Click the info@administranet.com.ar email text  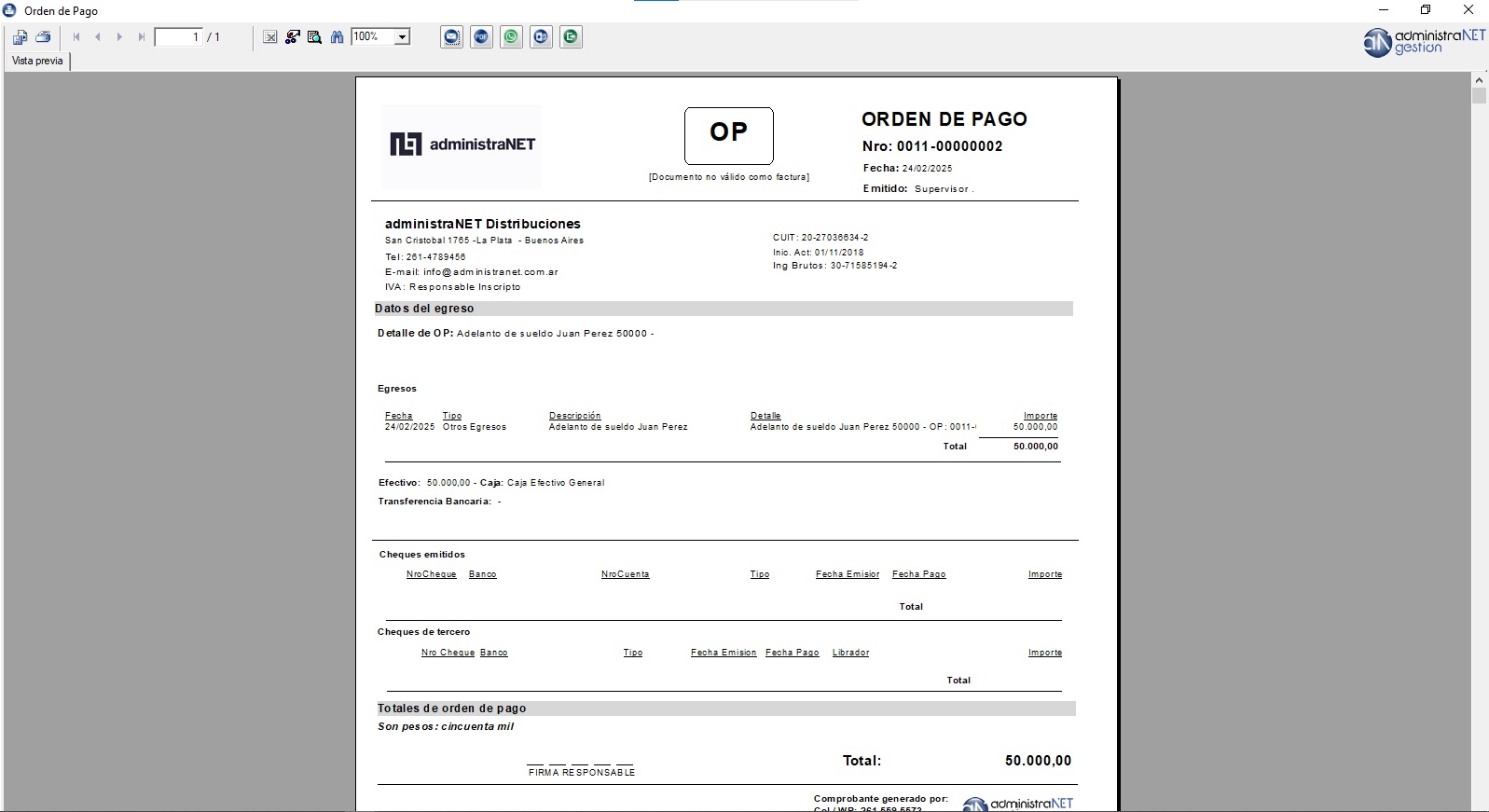click(490, 272)
